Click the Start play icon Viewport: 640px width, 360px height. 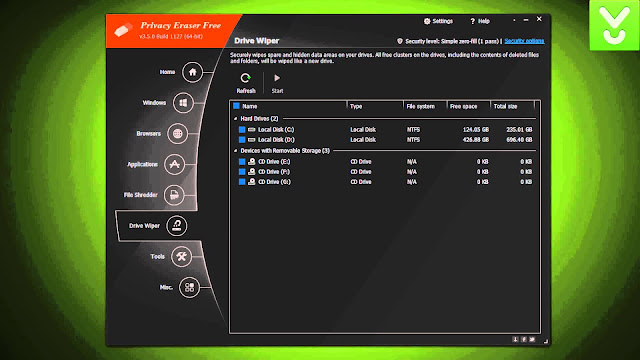(x=277, y=78)
